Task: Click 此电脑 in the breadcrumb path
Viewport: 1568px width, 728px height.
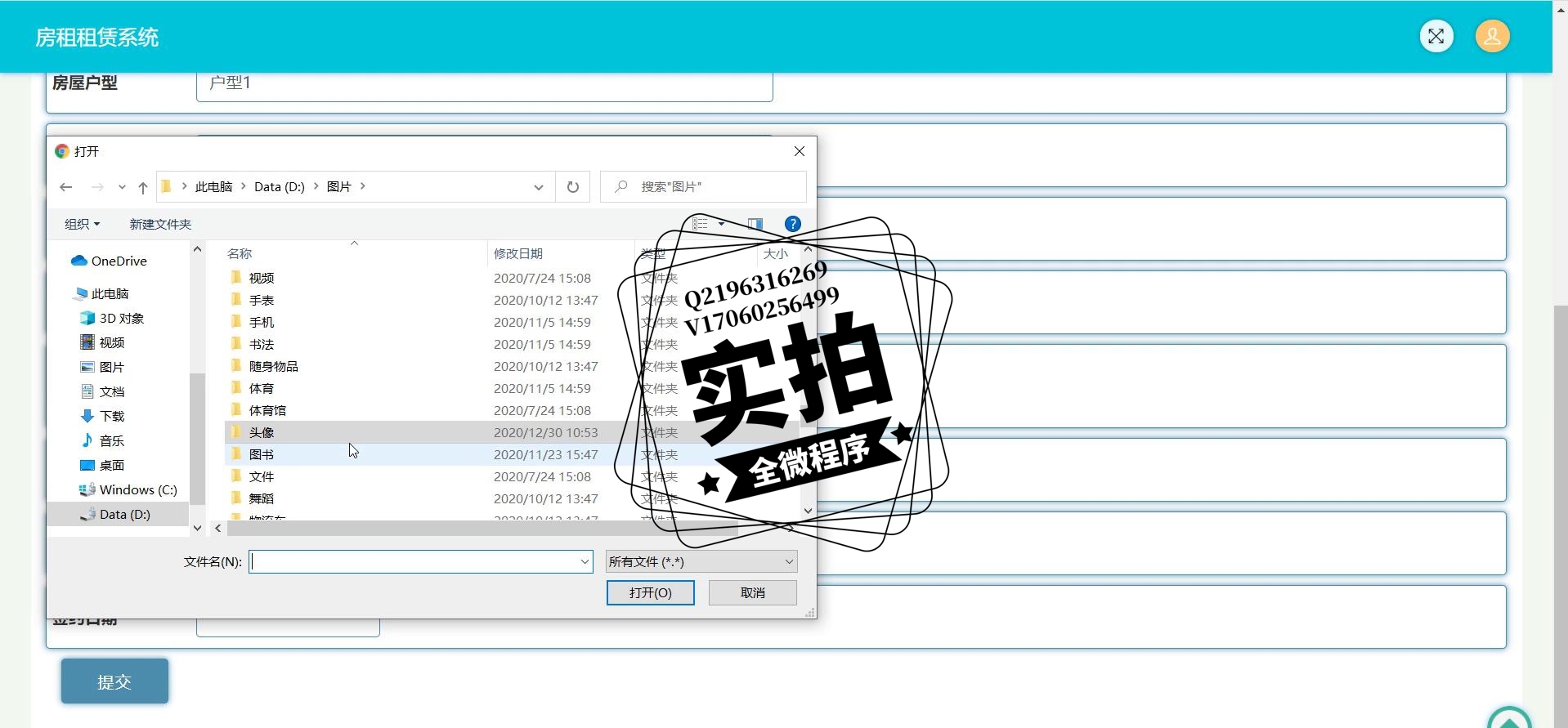Action: 214,187
